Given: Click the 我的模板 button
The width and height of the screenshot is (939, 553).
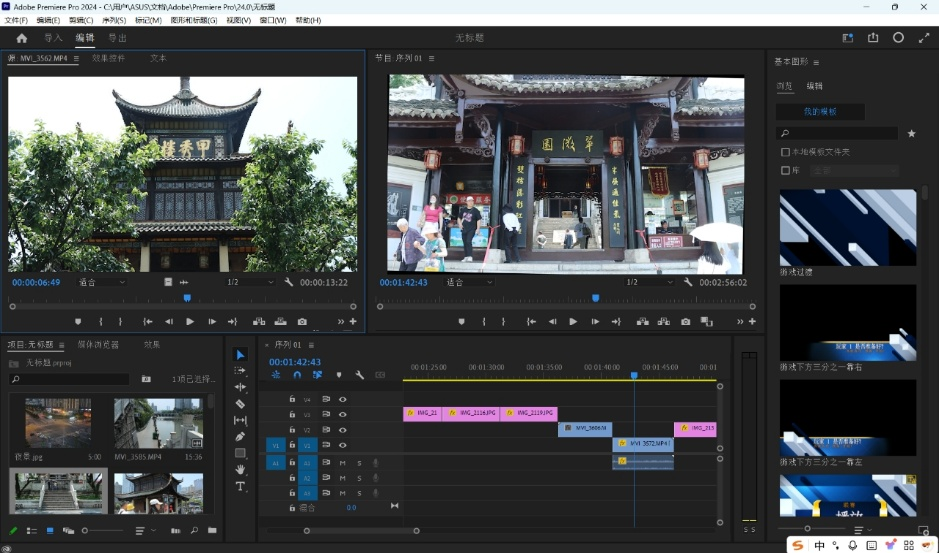Looking at the screenshot, I should 820,111.
